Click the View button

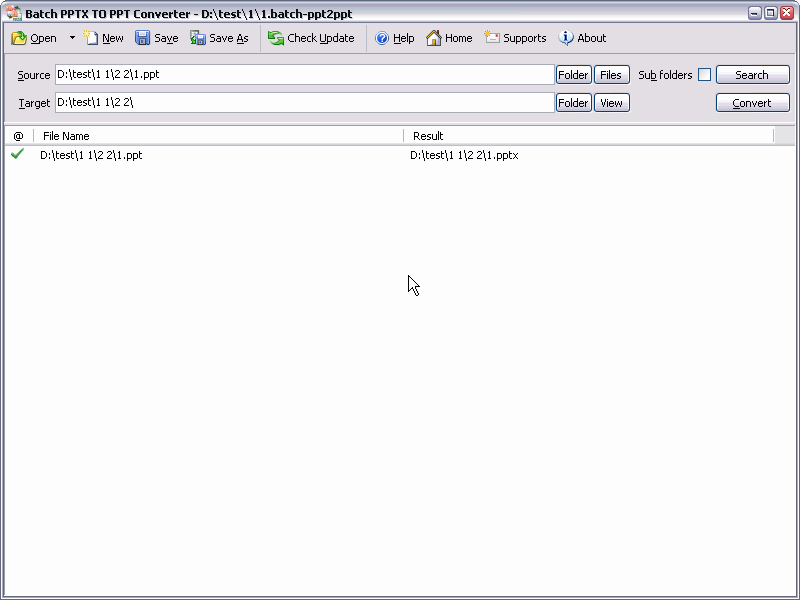coord(611,103)
